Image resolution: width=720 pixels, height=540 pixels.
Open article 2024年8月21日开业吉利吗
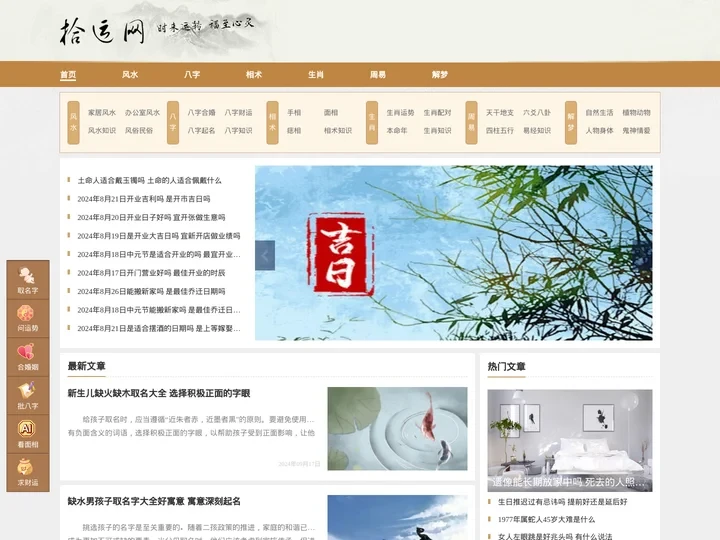pos(144,199)
